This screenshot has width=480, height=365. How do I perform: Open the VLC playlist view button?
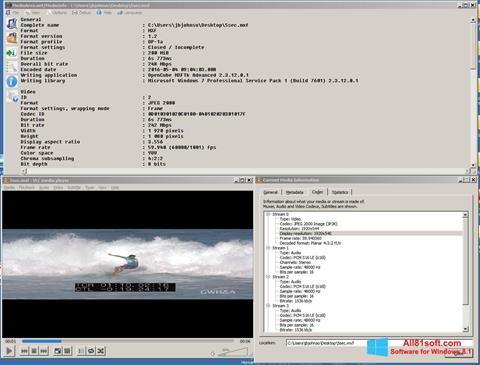point(81,351)
